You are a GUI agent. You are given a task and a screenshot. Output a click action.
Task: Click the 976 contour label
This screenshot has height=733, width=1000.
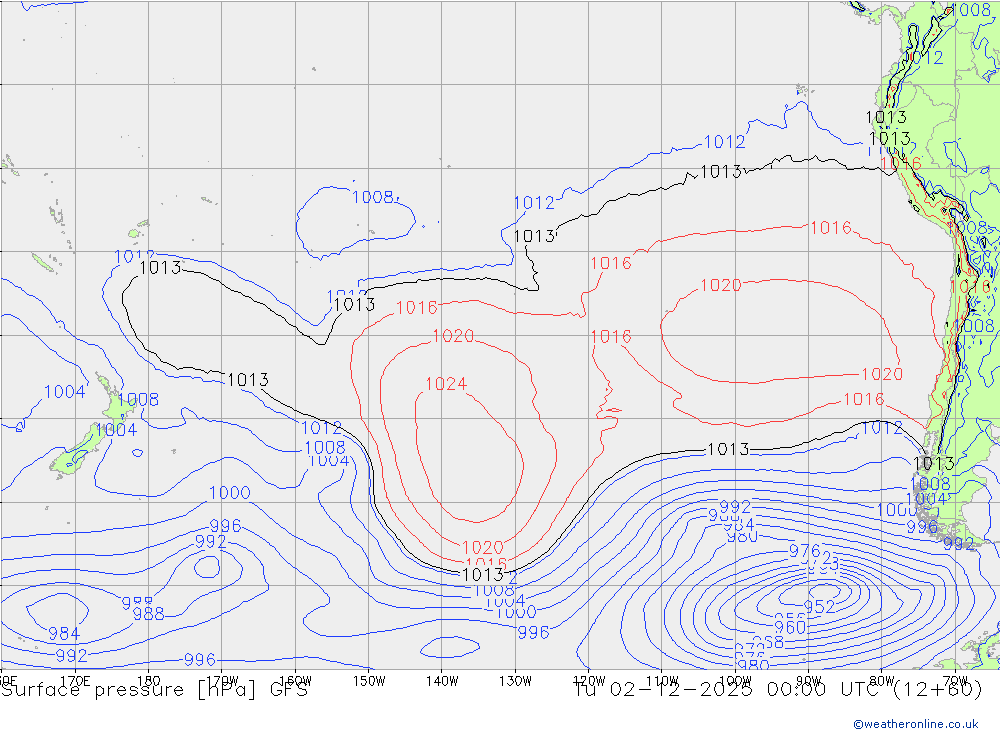[804, 551]
